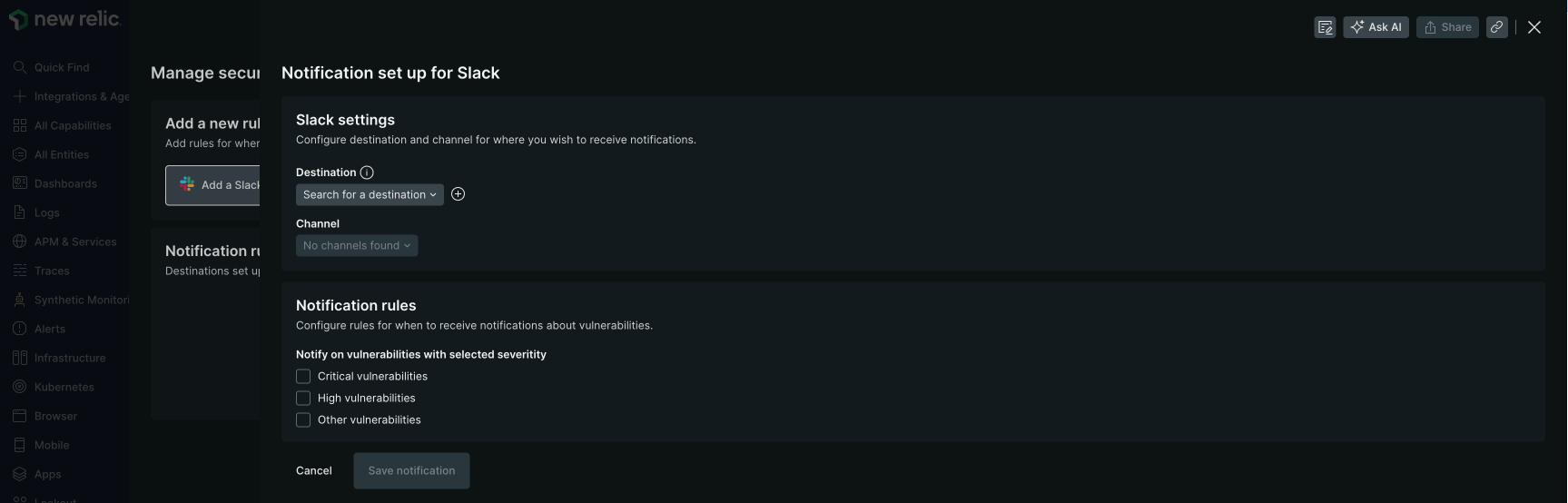
Task: Click the Destination info icon
Action: [x=367, y=173]
